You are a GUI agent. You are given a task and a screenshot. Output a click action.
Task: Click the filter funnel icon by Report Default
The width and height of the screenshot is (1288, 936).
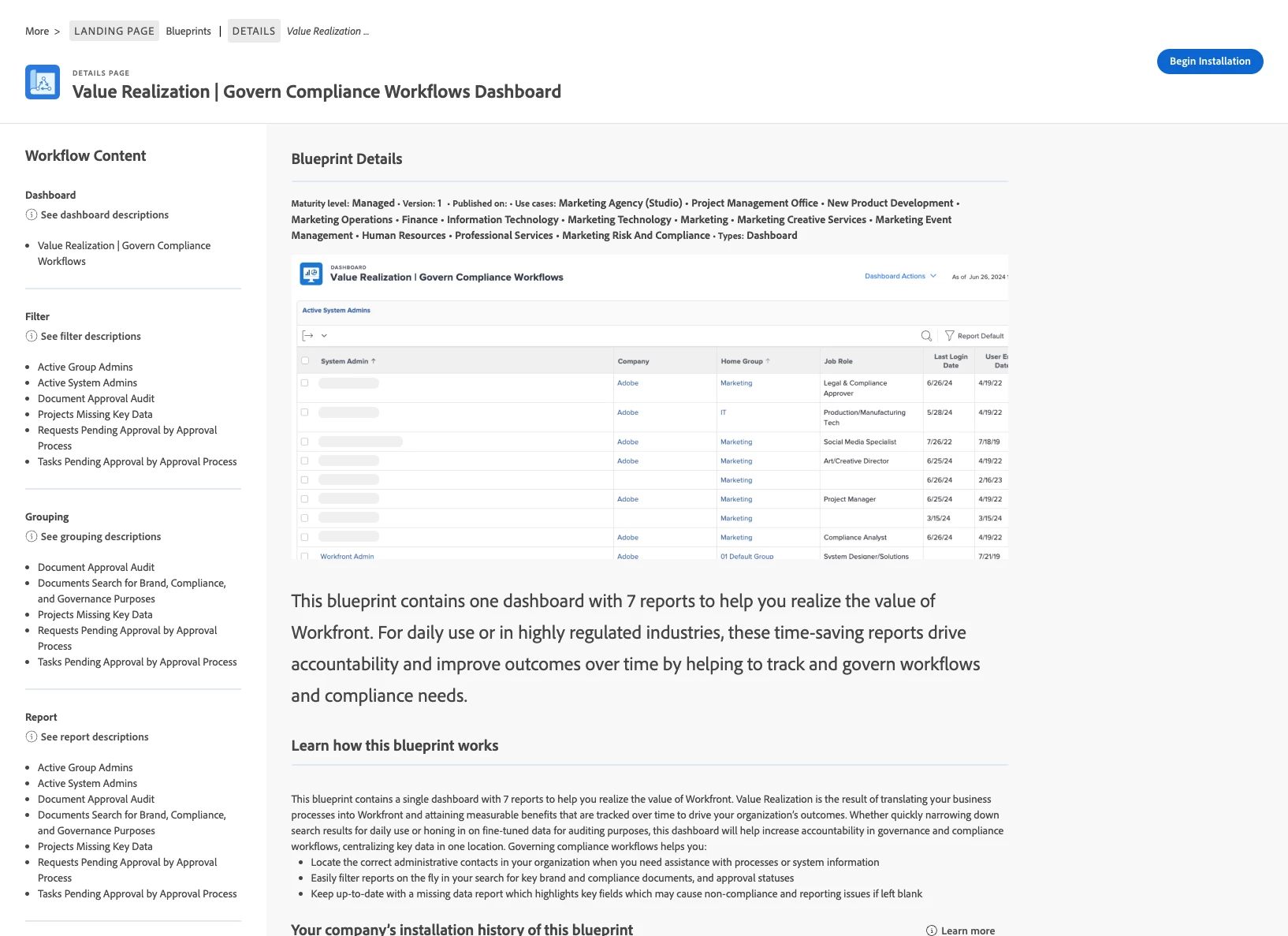[949, 336]
